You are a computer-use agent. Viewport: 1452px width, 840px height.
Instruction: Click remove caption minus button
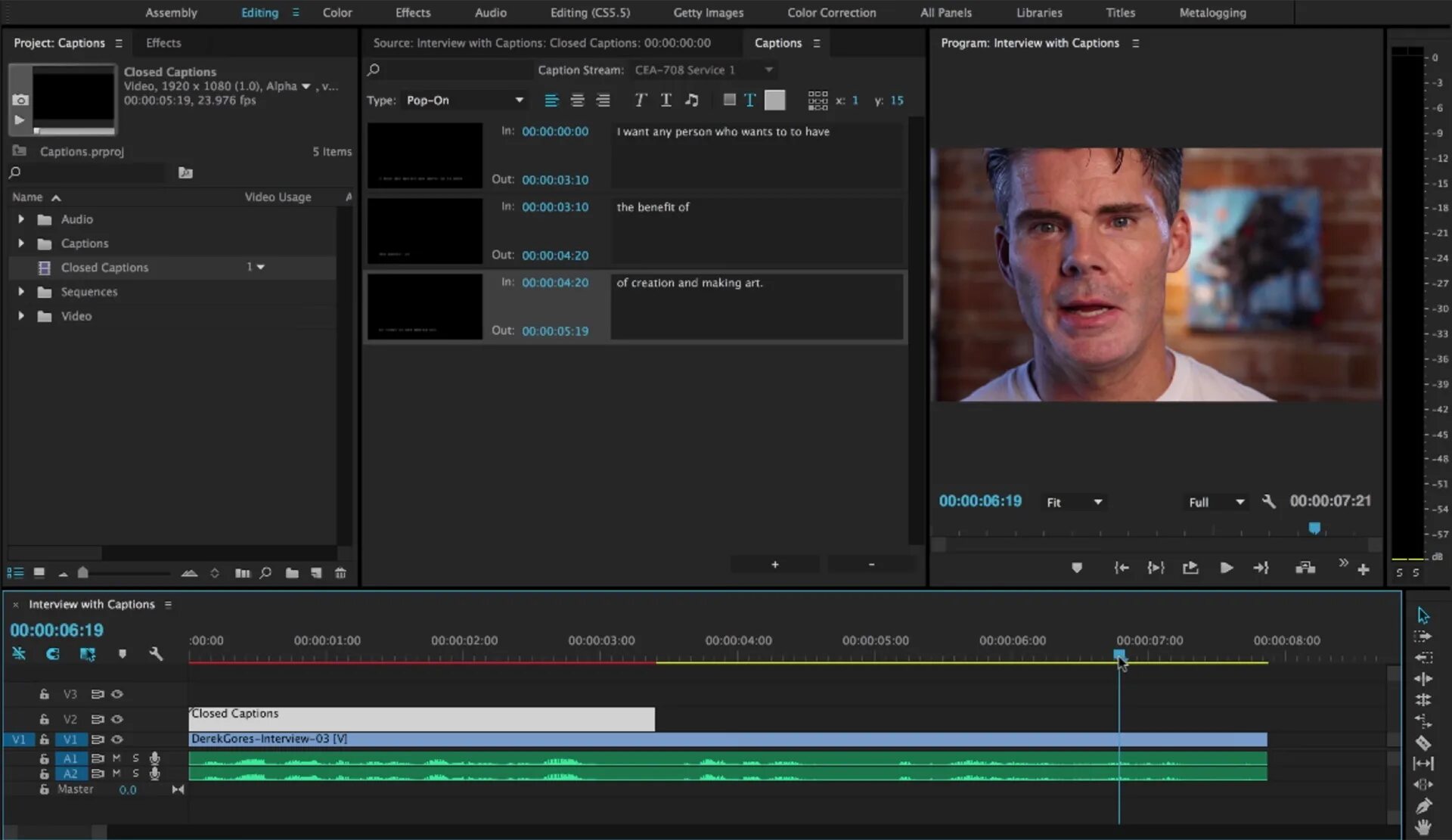[871, 565]
